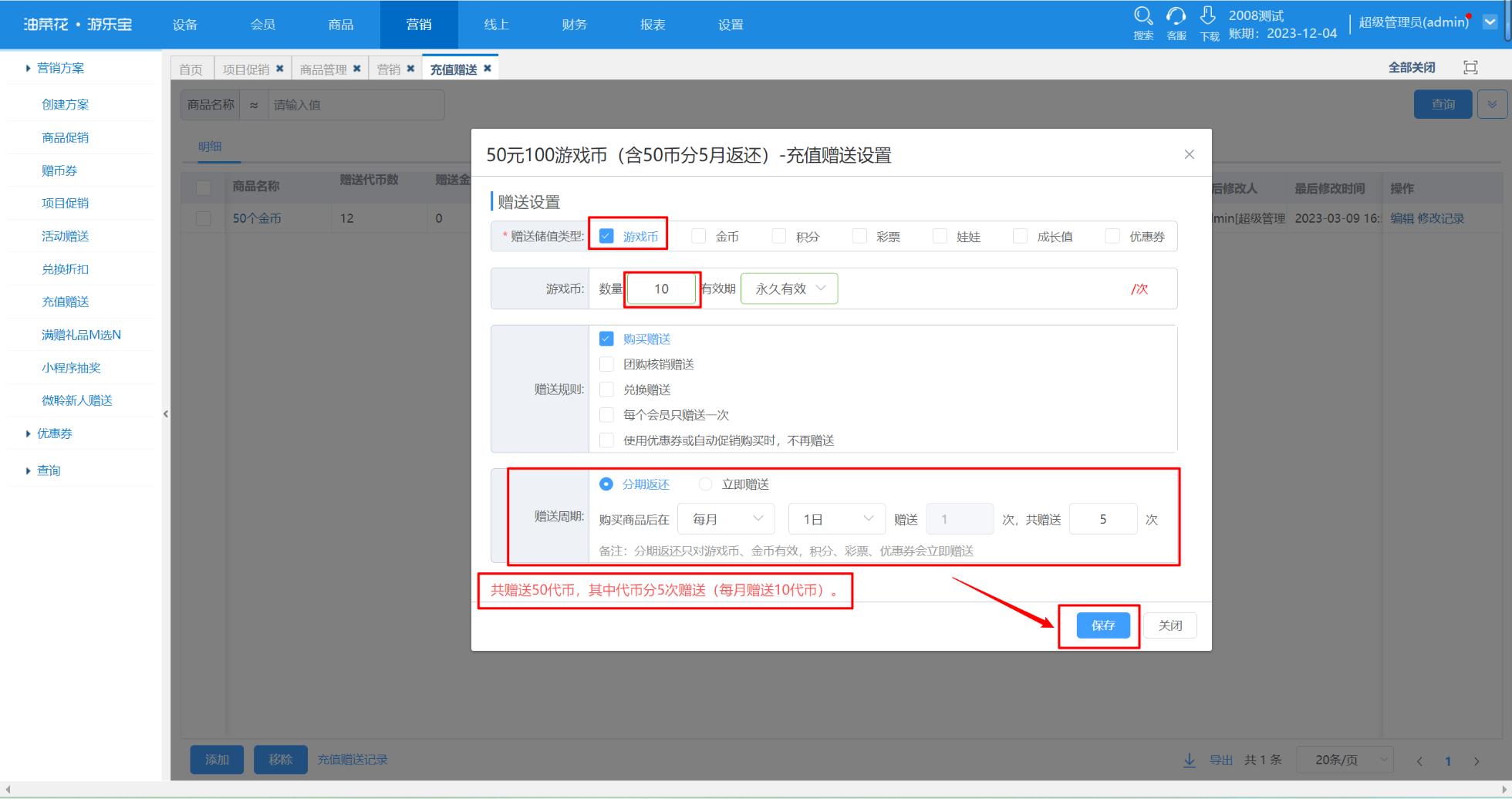The height and width of the screenshot is (799, 1512).
Task: Enable 每个会员只赠送一次 rule
Action: pyautogui.click(x=606, y=415)
